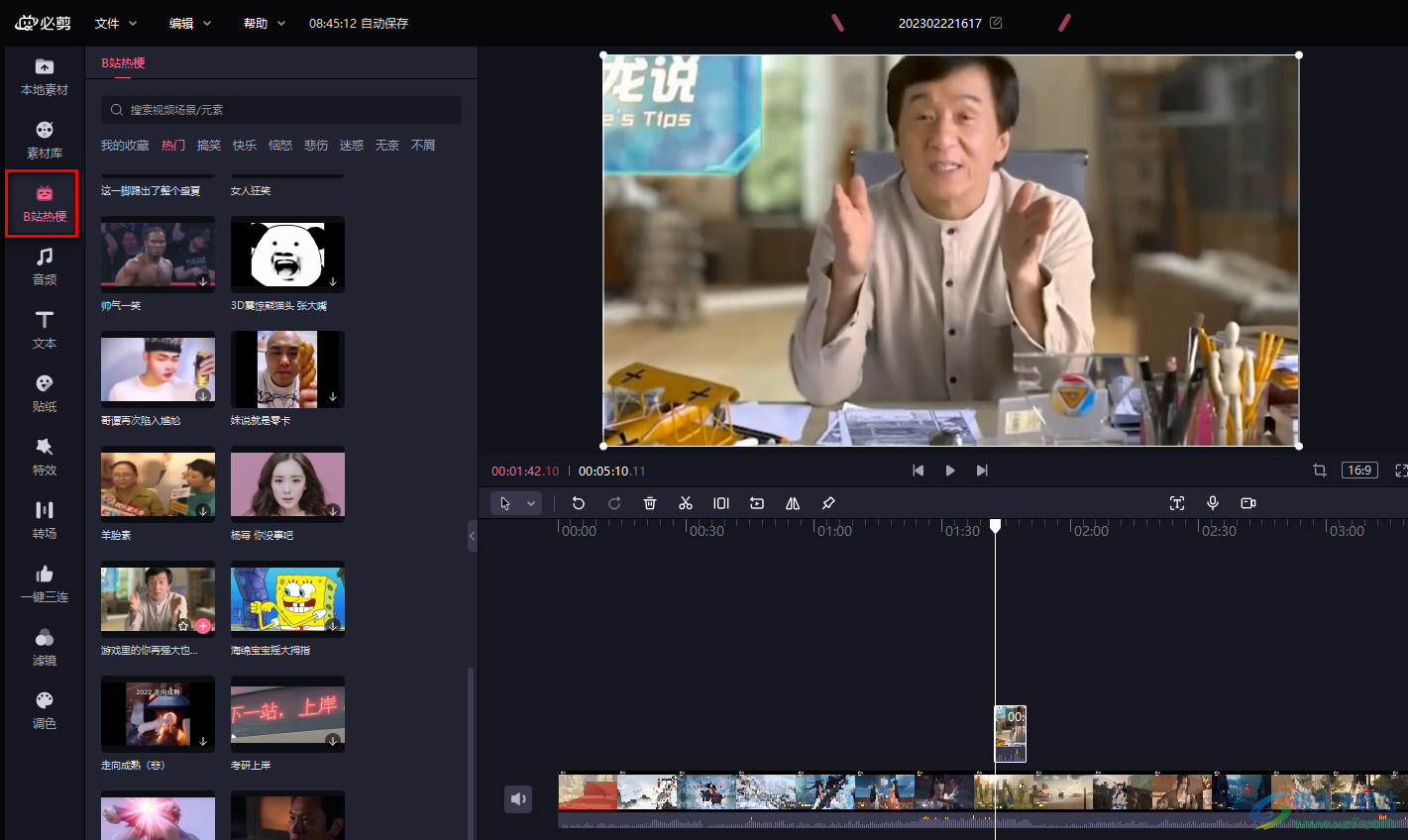This screenshot has width=1408, height=840.
Task: Open the 滤镜 filters panel
Action: point(45,647)
